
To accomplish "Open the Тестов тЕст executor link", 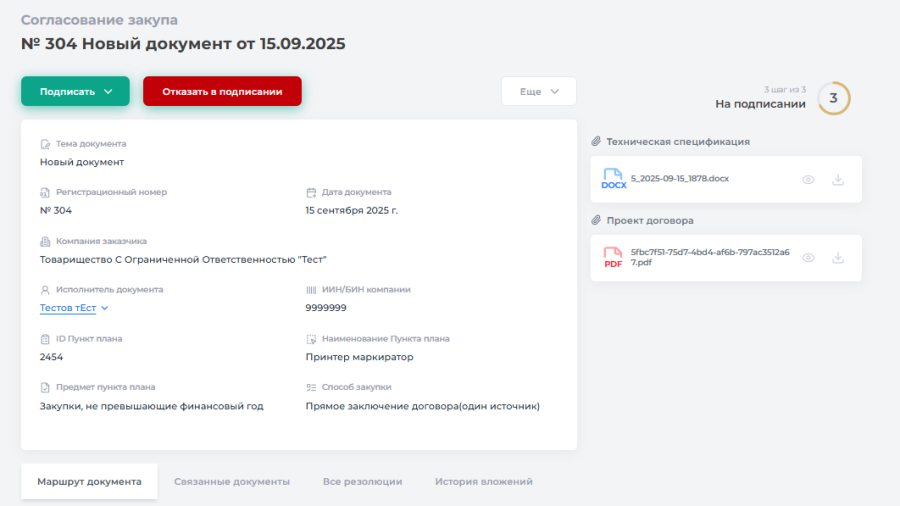I will click(x=67, y=308).
